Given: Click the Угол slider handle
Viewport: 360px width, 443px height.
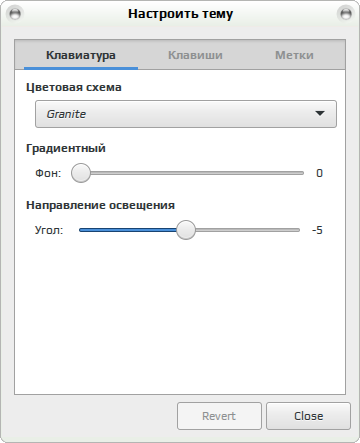Looking at the screenshot, I should coord(186,230).
